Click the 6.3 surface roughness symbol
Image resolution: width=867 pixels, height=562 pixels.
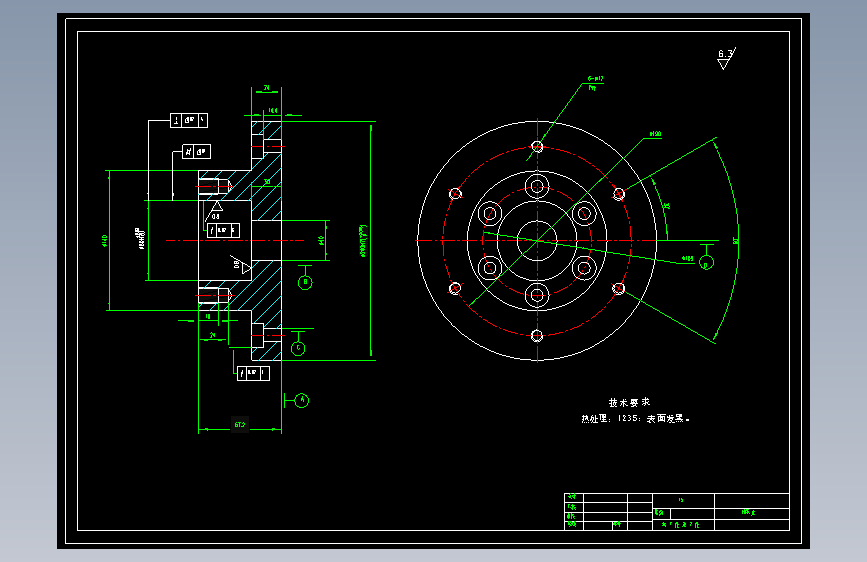[x=726, y=59]
